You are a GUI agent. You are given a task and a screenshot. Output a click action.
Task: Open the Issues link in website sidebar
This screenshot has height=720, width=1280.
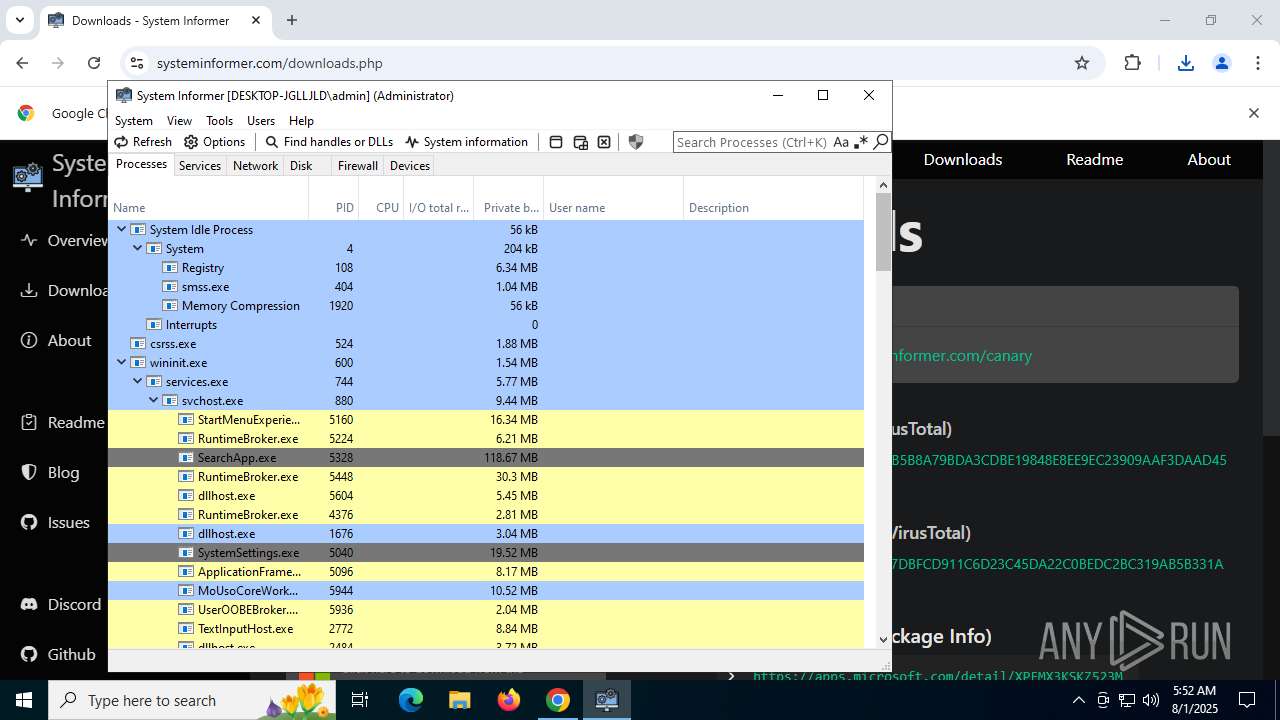(x=55, y=522)
